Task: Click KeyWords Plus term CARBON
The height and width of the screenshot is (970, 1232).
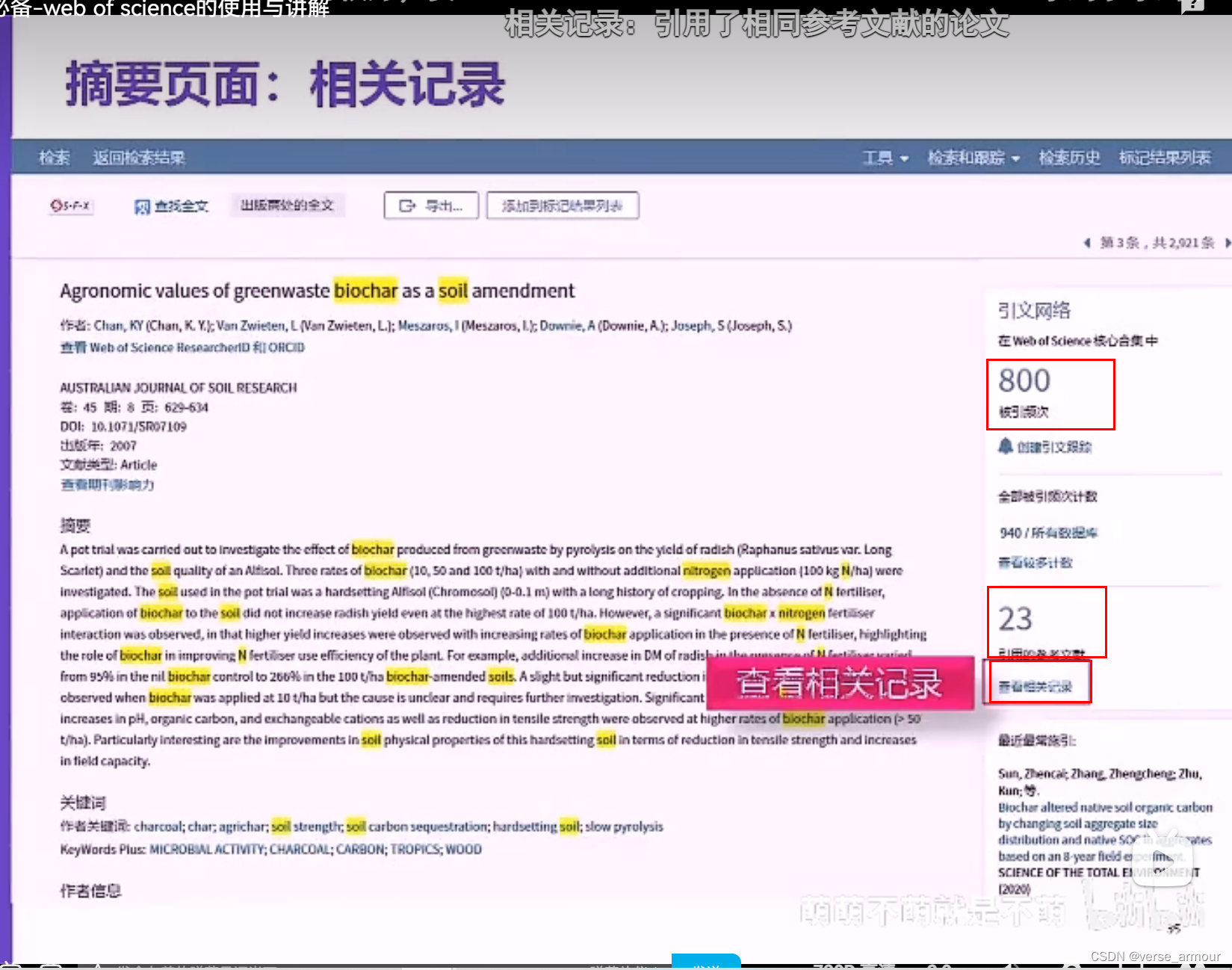Action: point(360,850)
